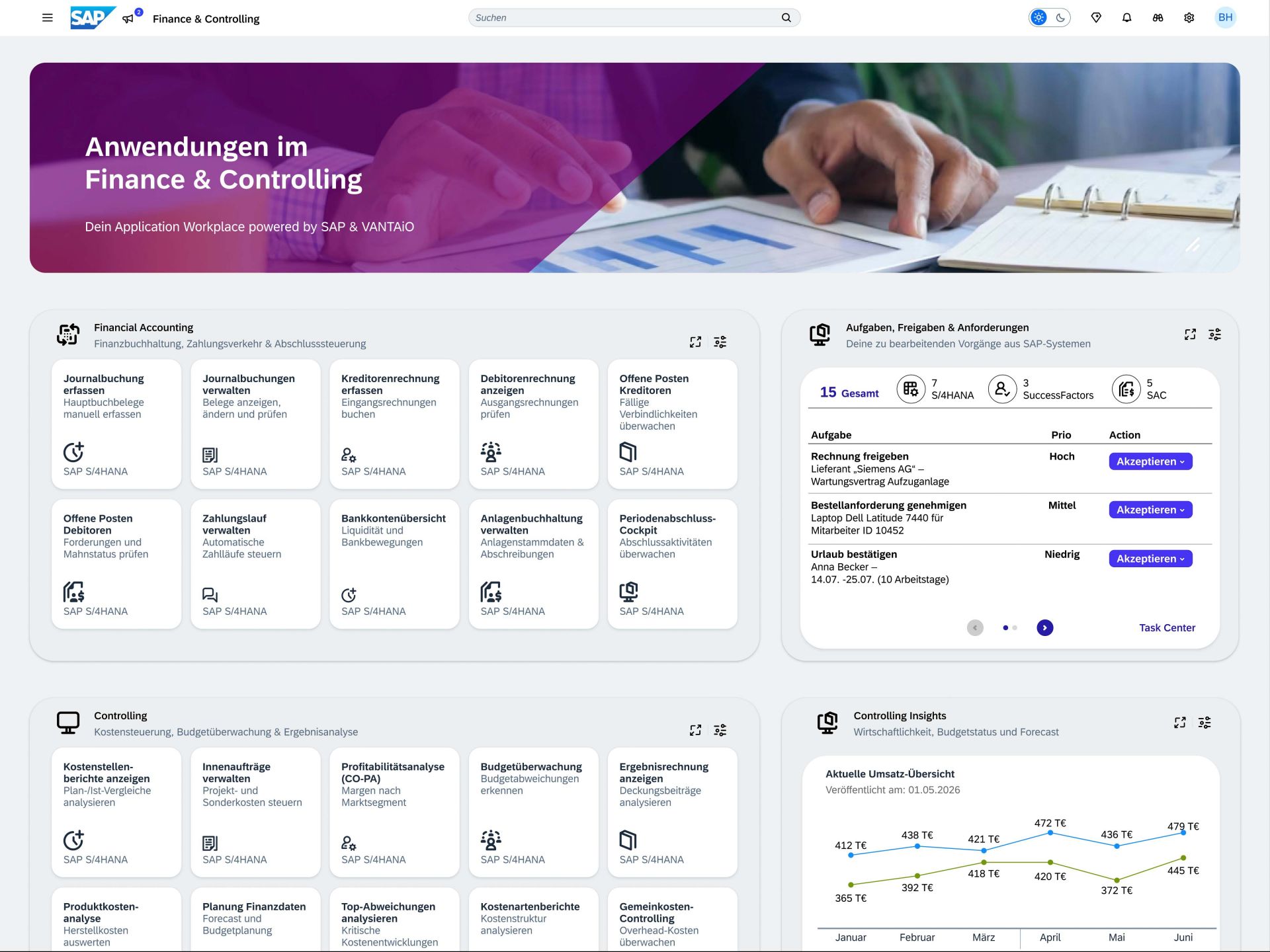Click the binoculars icon in header
The height and width of the screenshot is (952, 1270).
[1158, 18]
